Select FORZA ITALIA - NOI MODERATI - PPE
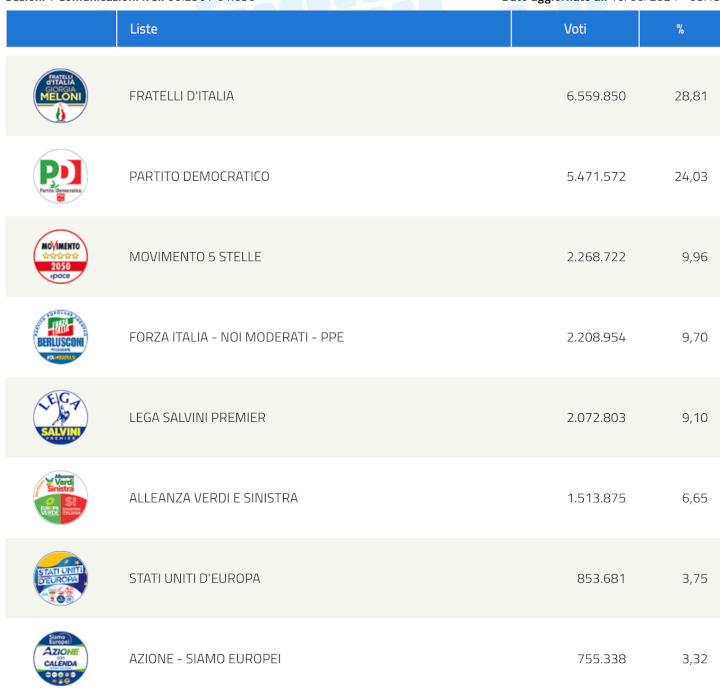Image resolution: width=720 pixels, height=698 pixels. click(x=236, y=337)
